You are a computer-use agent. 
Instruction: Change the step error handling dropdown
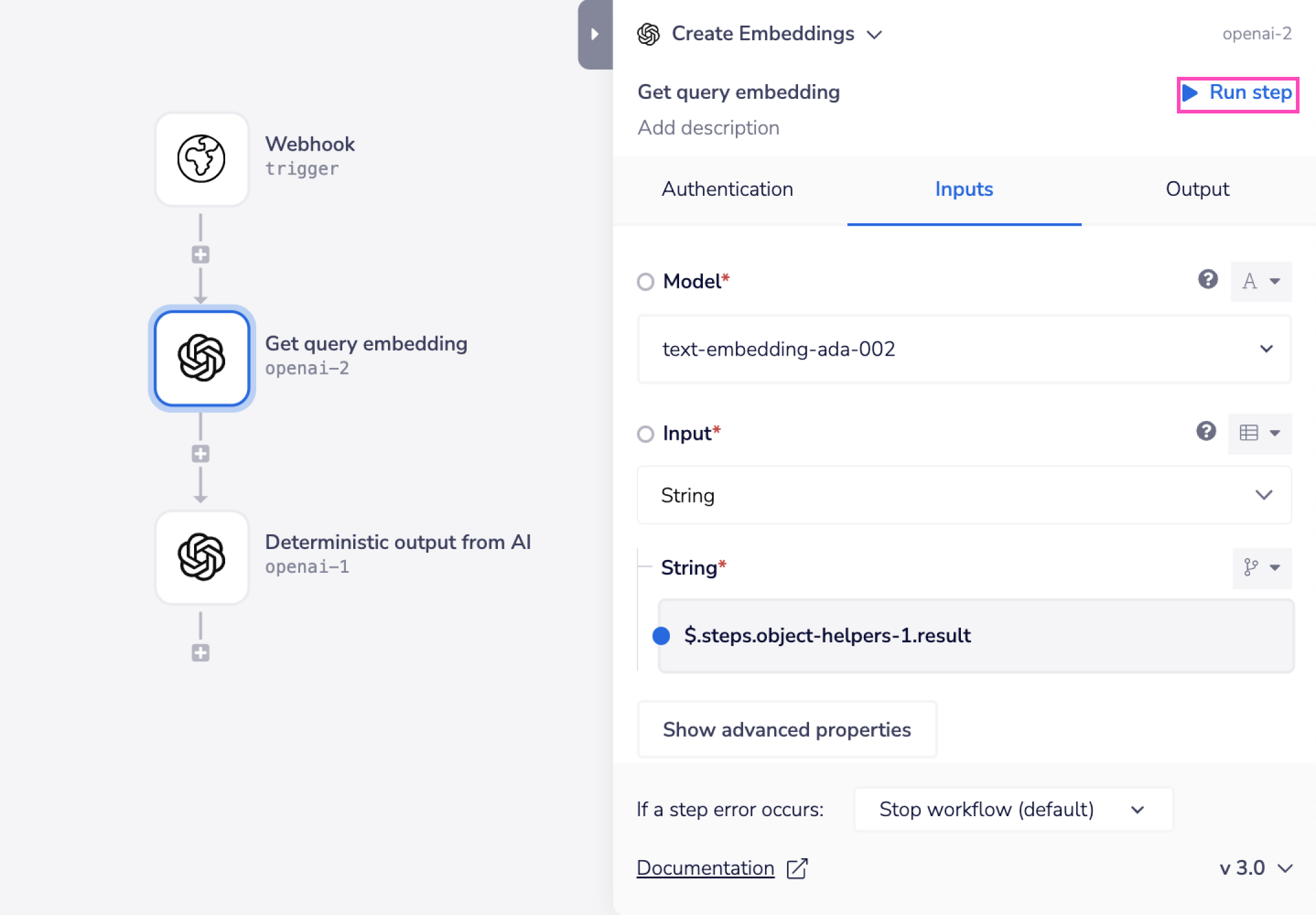[x=1013, y=809]
